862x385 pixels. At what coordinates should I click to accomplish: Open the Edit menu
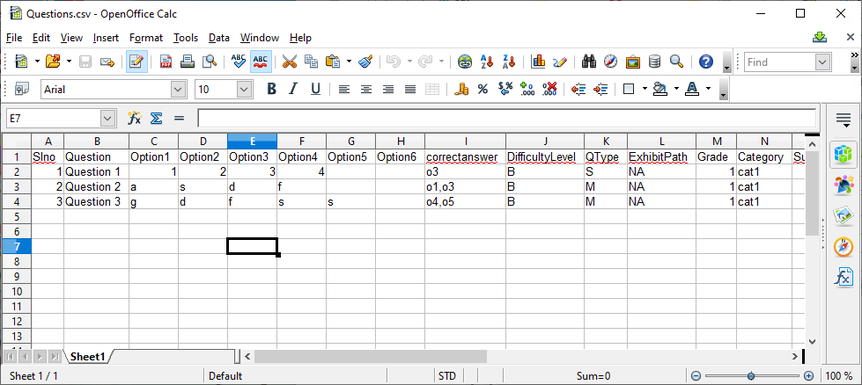click(41, 38)
